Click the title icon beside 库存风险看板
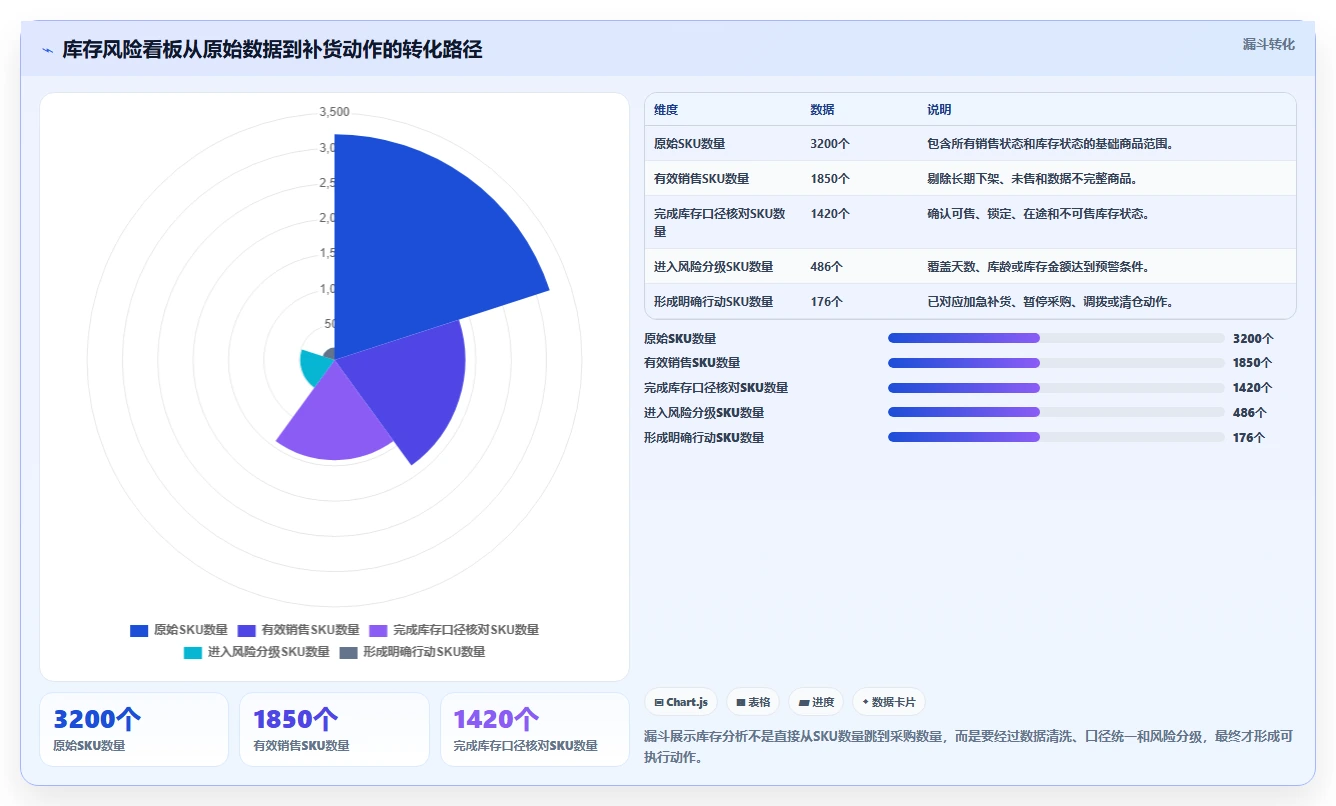This screenshot has width=1336, height=806. pyautogui.click(x=47, y=50)
